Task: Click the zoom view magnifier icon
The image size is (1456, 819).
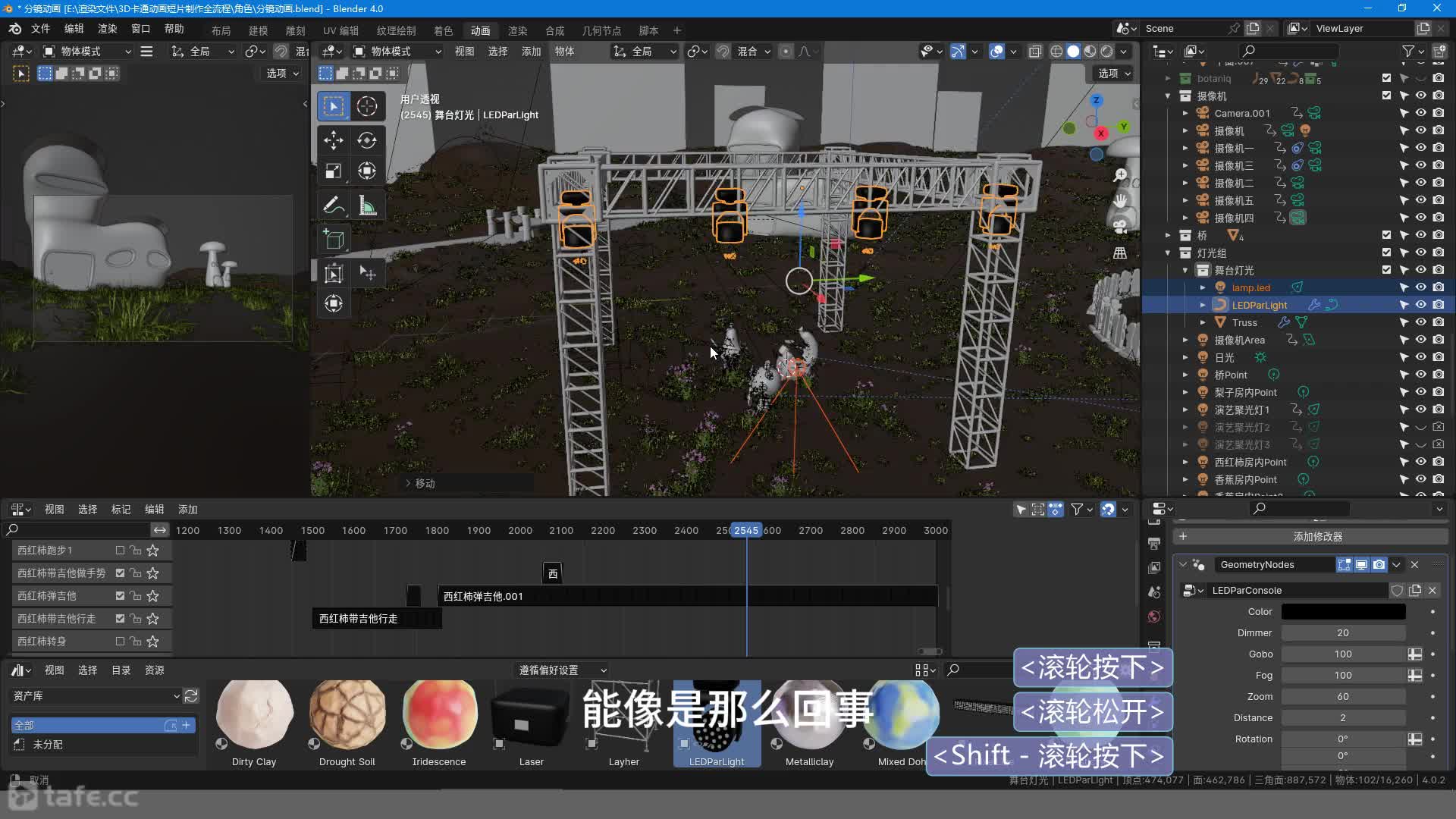Action: (1120, 175)
